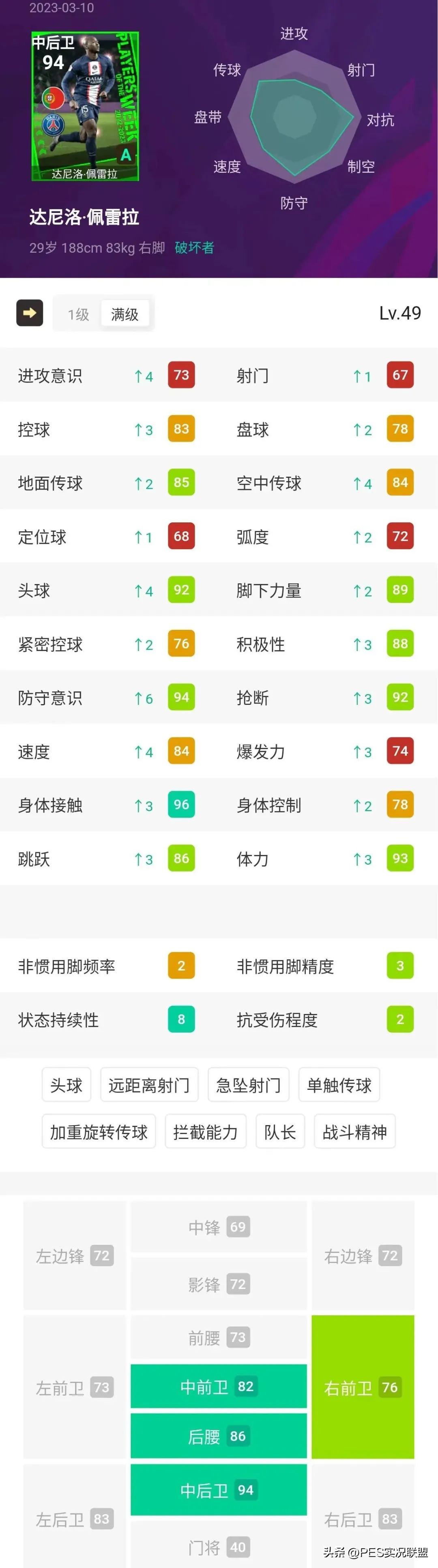Tap the 队长 skill tag
The width and height of the screenshot is (438, 1568).
pos(280,1132)
